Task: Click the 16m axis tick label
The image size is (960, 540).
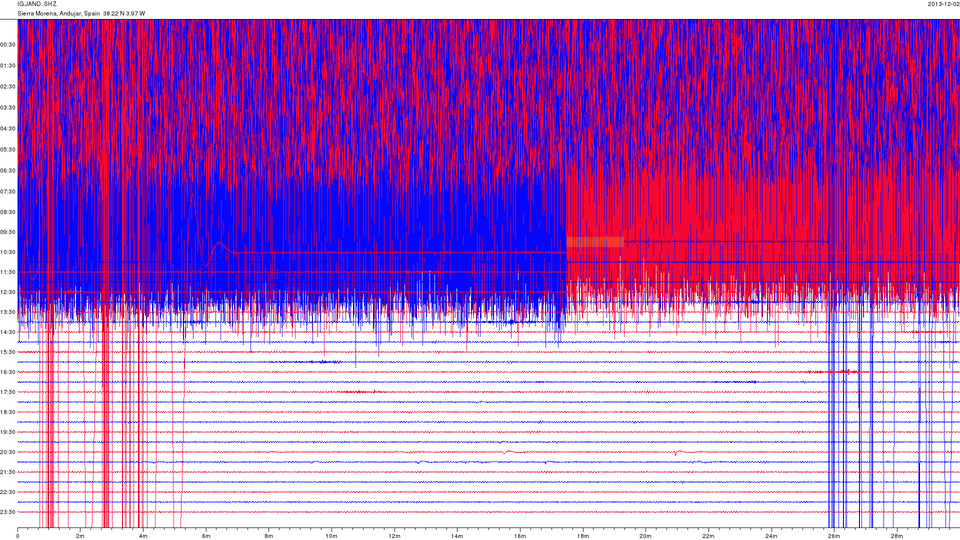Action: [x=520, y=536]
